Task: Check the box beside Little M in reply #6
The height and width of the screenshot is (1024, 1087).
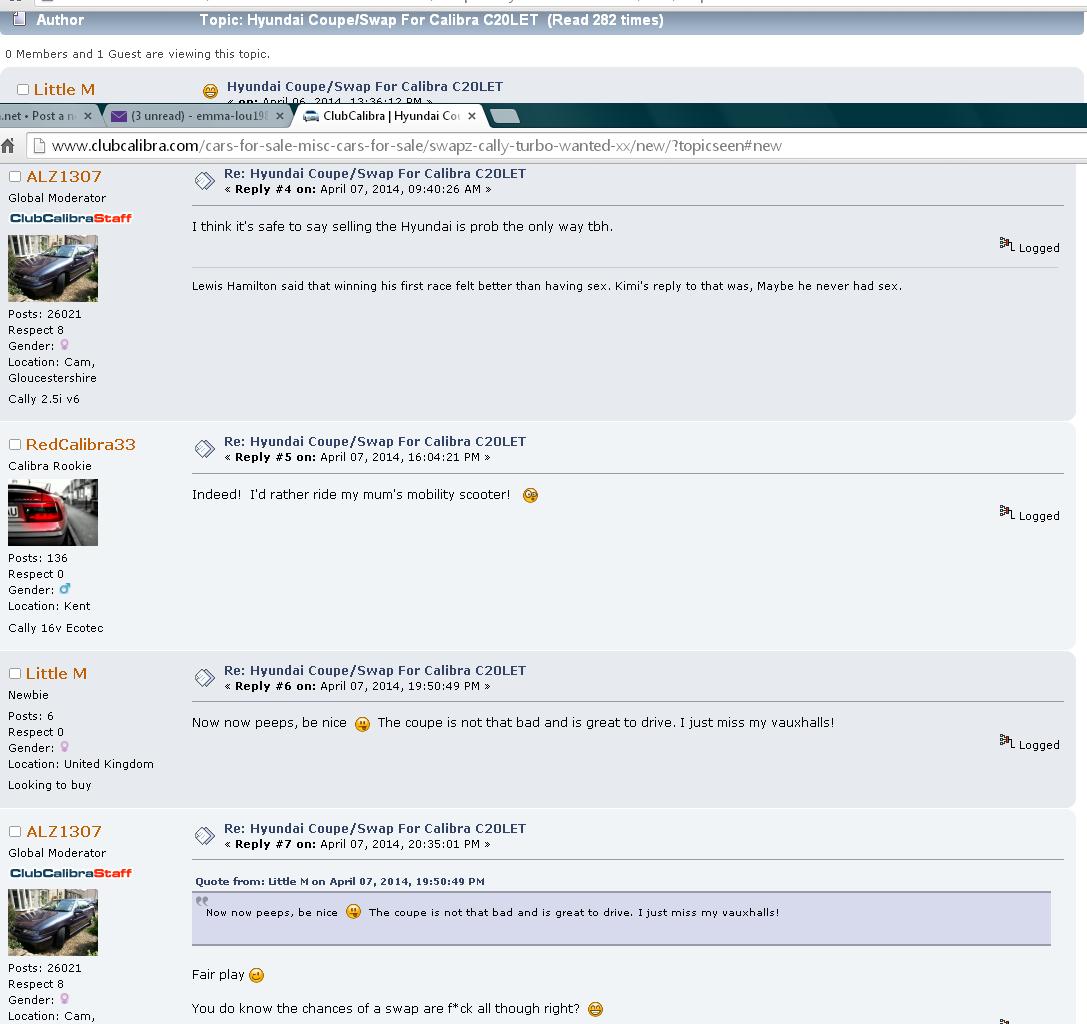Action: [15, 674]
